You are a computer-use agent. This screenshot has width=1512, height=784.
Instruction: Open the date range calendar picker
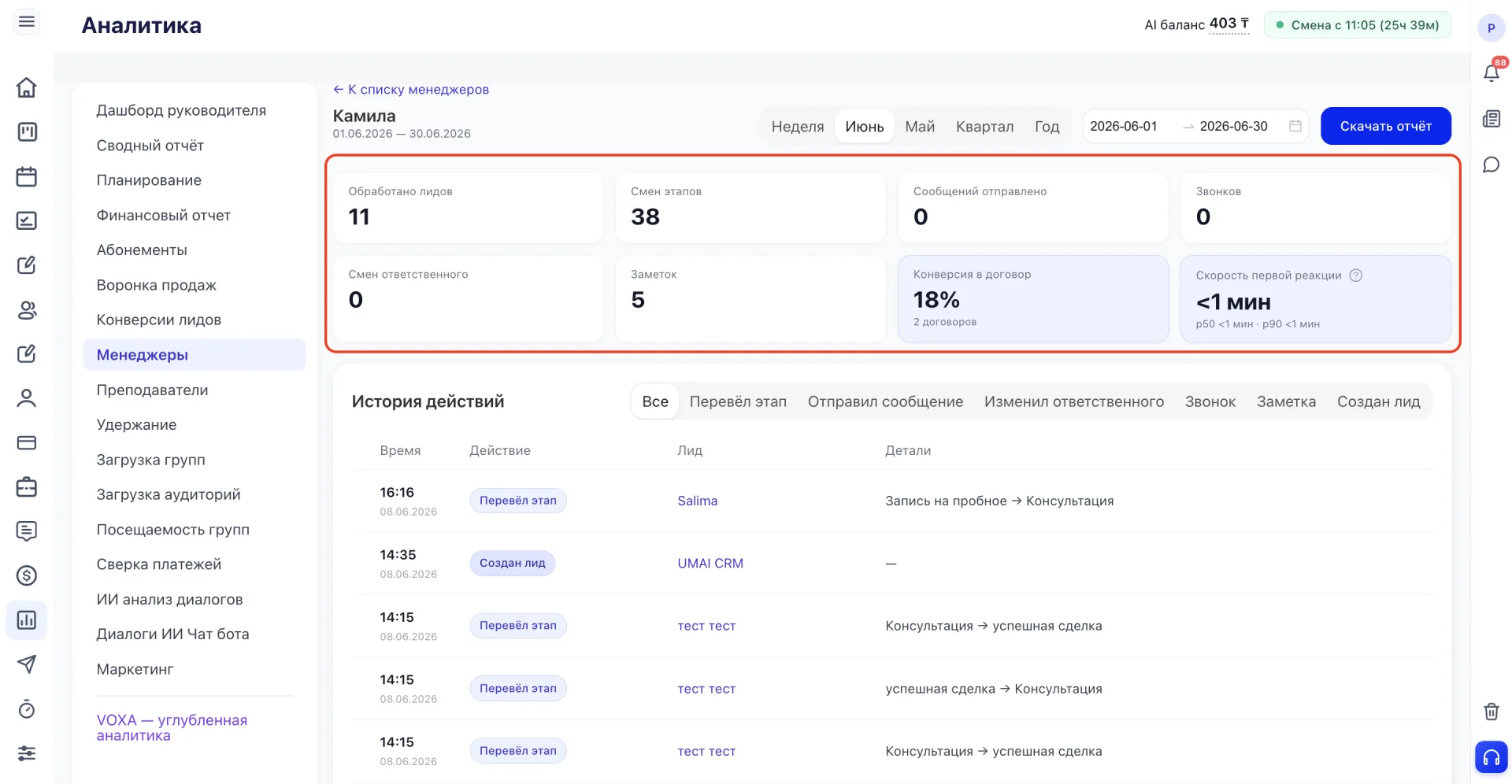1295,126
